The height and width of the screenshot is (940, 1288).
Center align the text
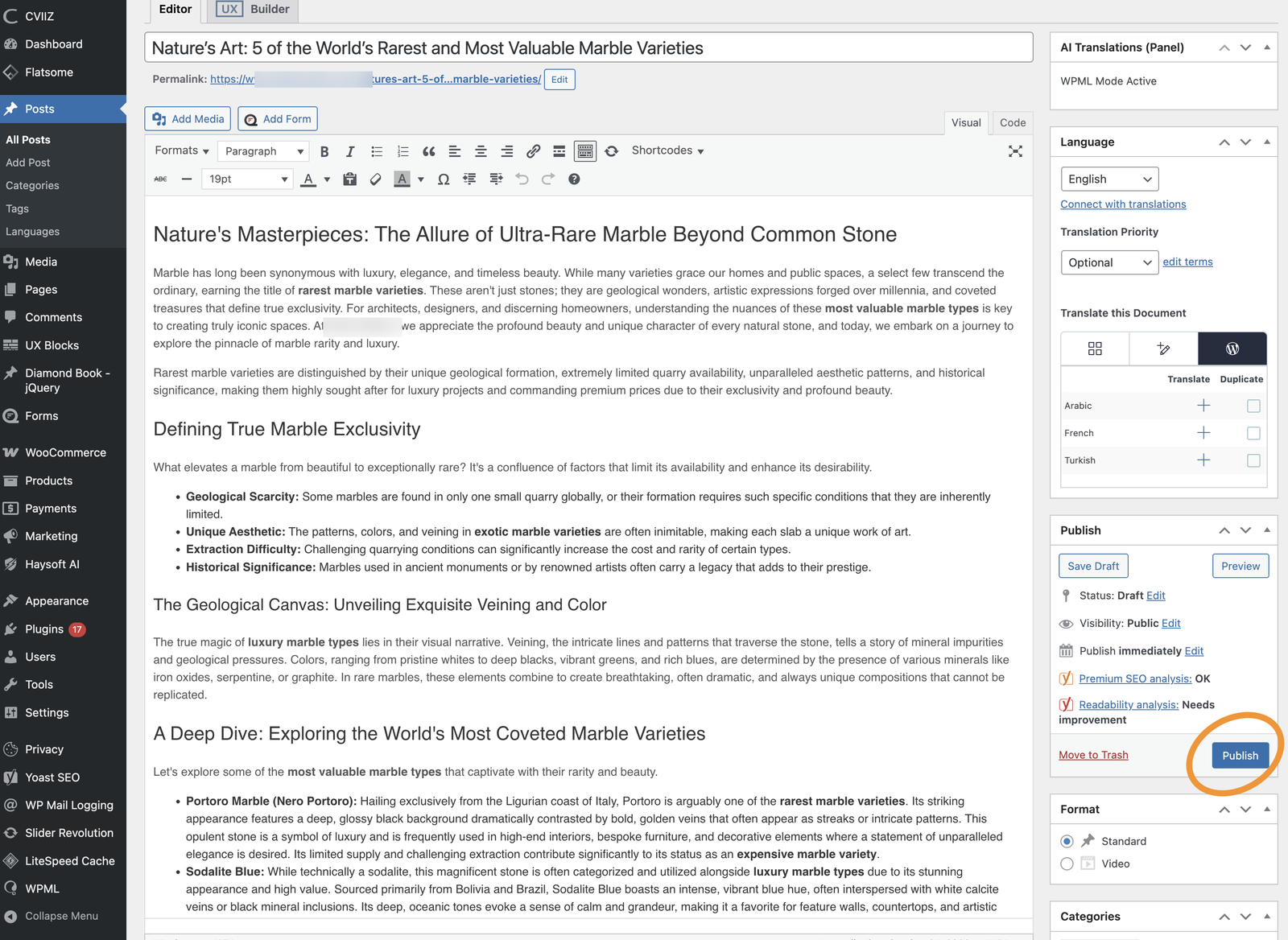click(x=481, y=151)
